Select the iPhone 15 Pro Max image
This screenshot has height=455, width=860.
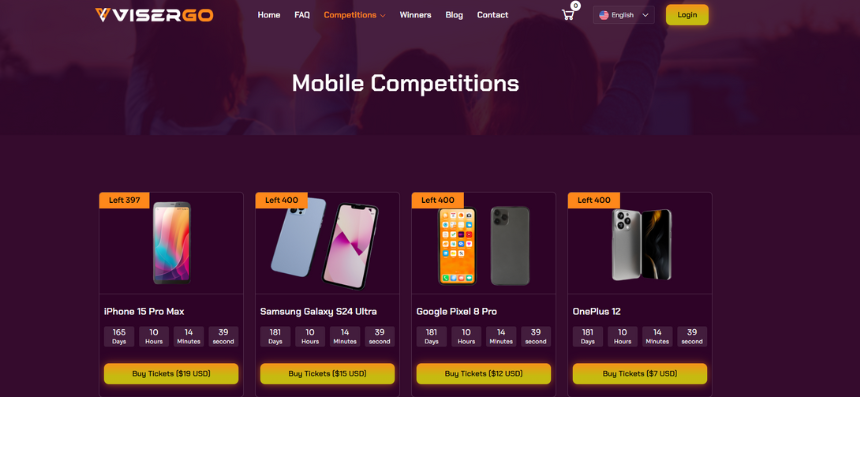pos(172,243)
